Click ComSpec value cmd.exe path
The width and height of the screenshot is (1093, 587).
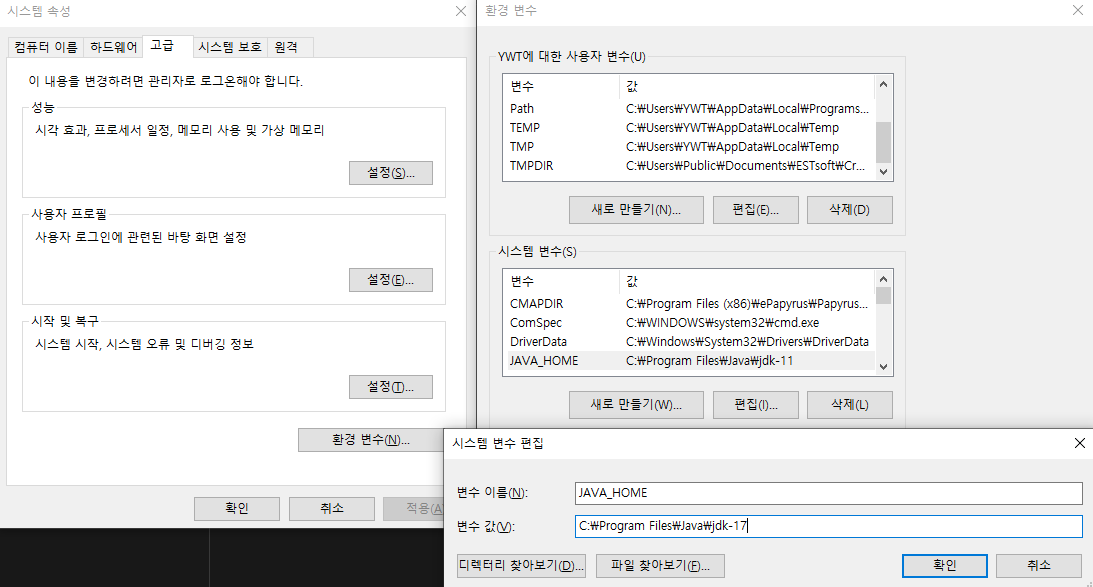click(722, 323)
